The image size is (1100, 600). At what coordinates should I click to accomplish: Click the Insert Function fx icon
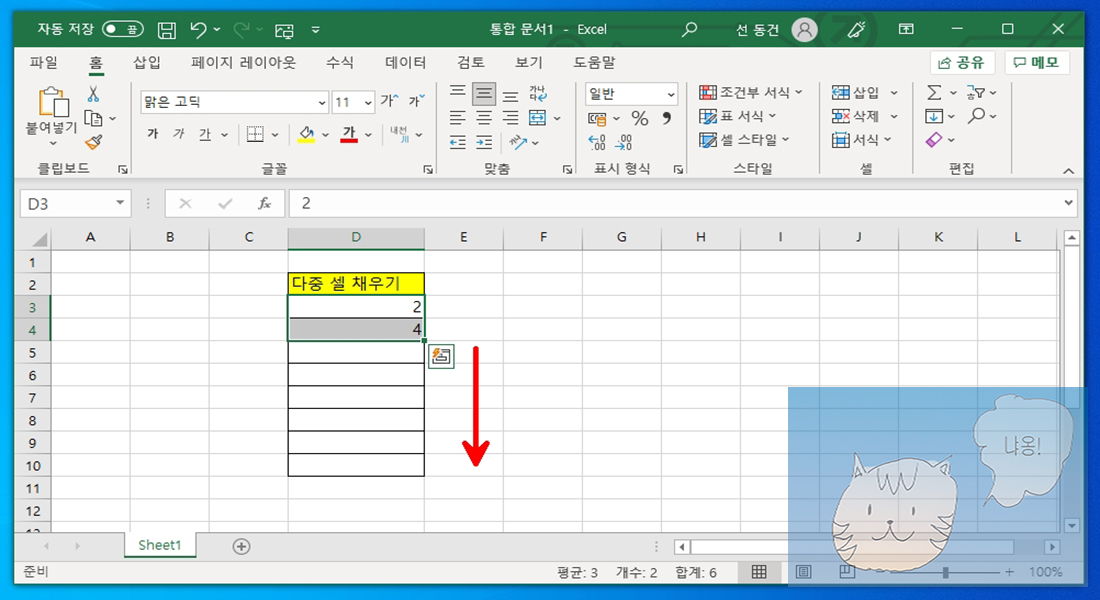pyautogui.click(x=264, y=204)
